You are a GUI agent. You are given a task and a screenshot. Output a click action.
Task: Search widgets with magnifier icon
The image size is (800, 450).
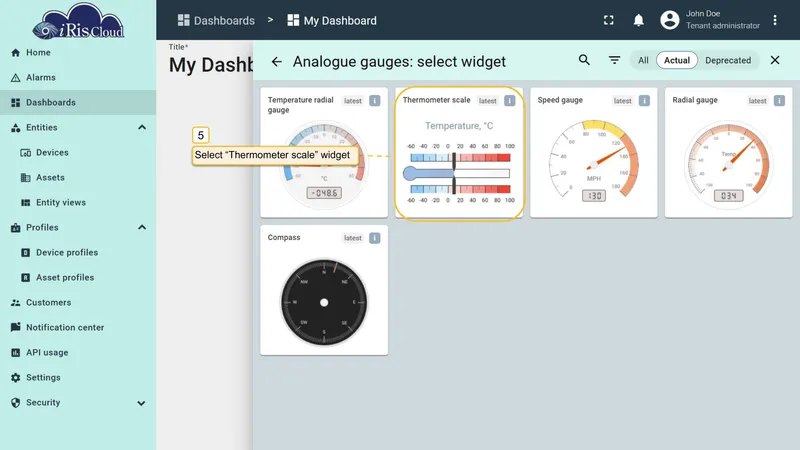pos(584,60)
